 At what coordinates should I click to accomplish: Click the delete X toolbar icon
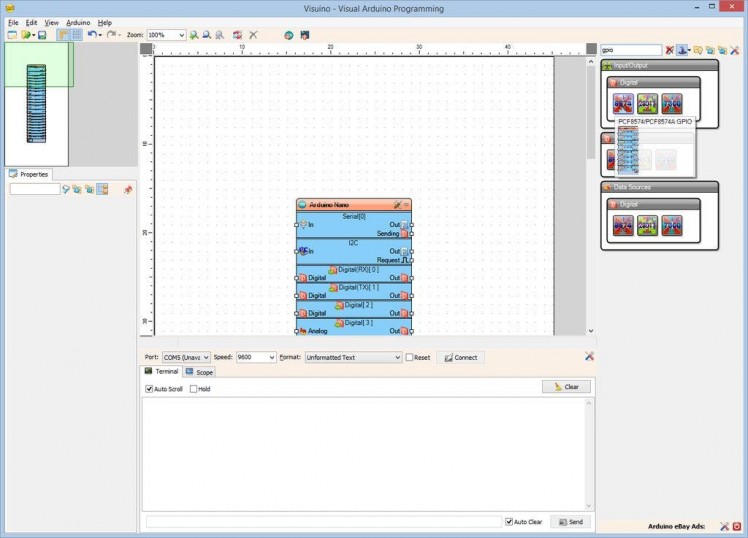click(253, 35)
